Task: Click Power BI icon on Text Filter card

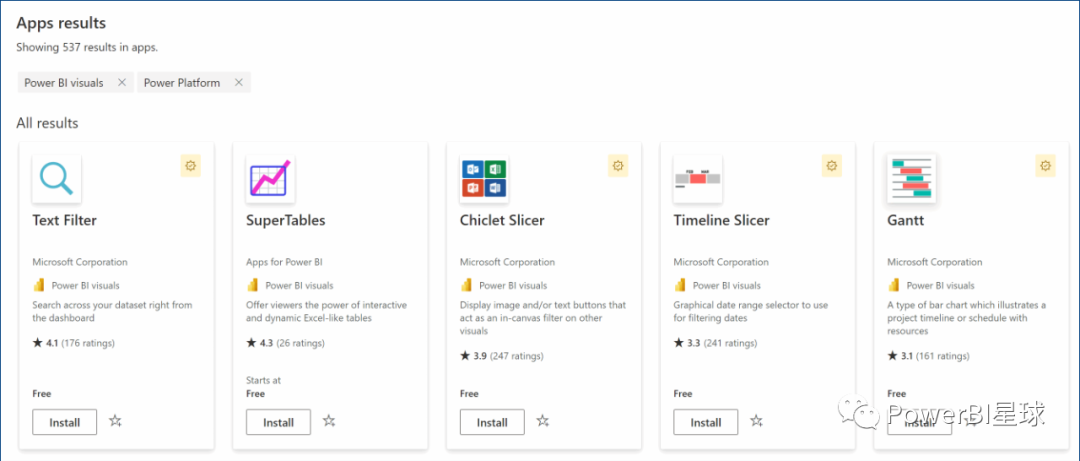Action: point(39,285)
